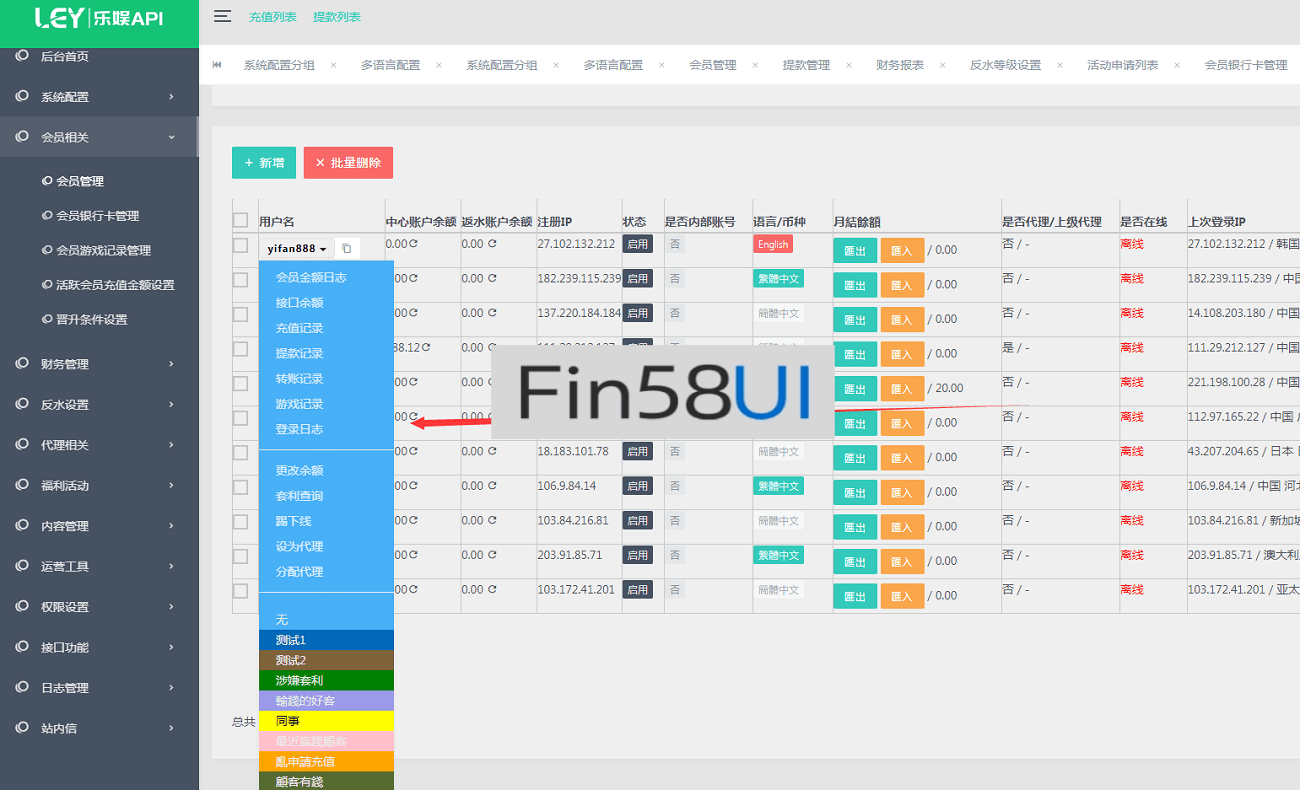Toggle the hamburger sidebar menu icon
The image size is (1300, 790).
pos(222,16)
